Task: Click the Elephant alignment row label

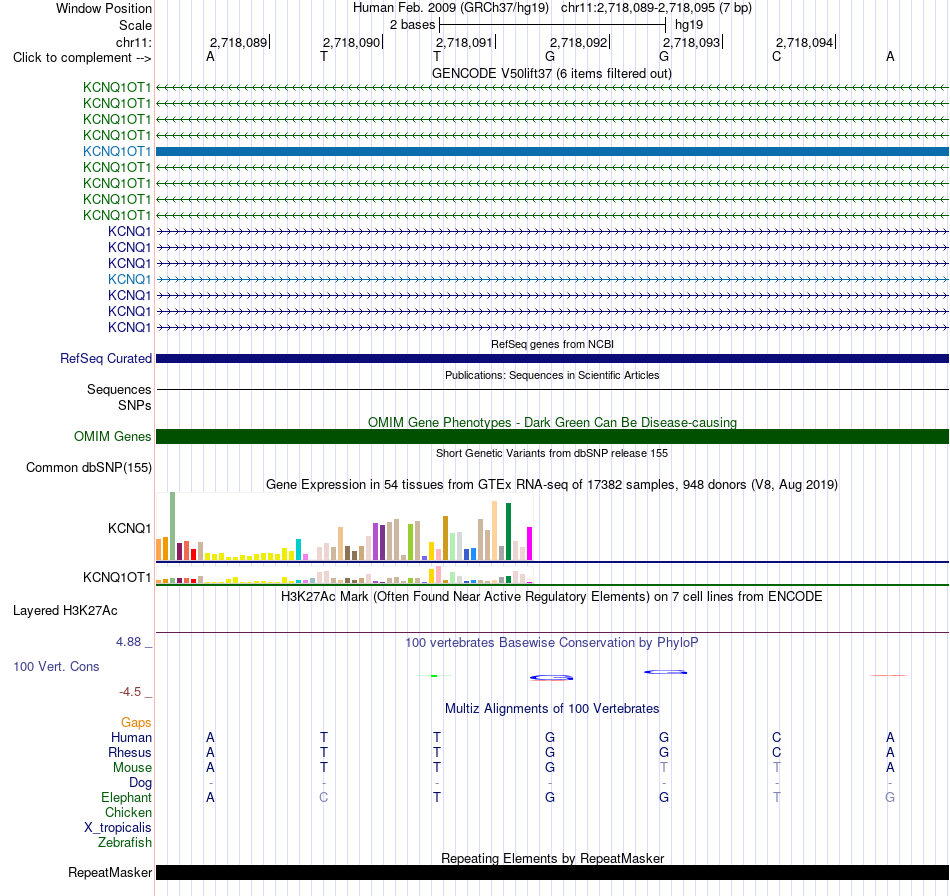Action: pos(126,797)
